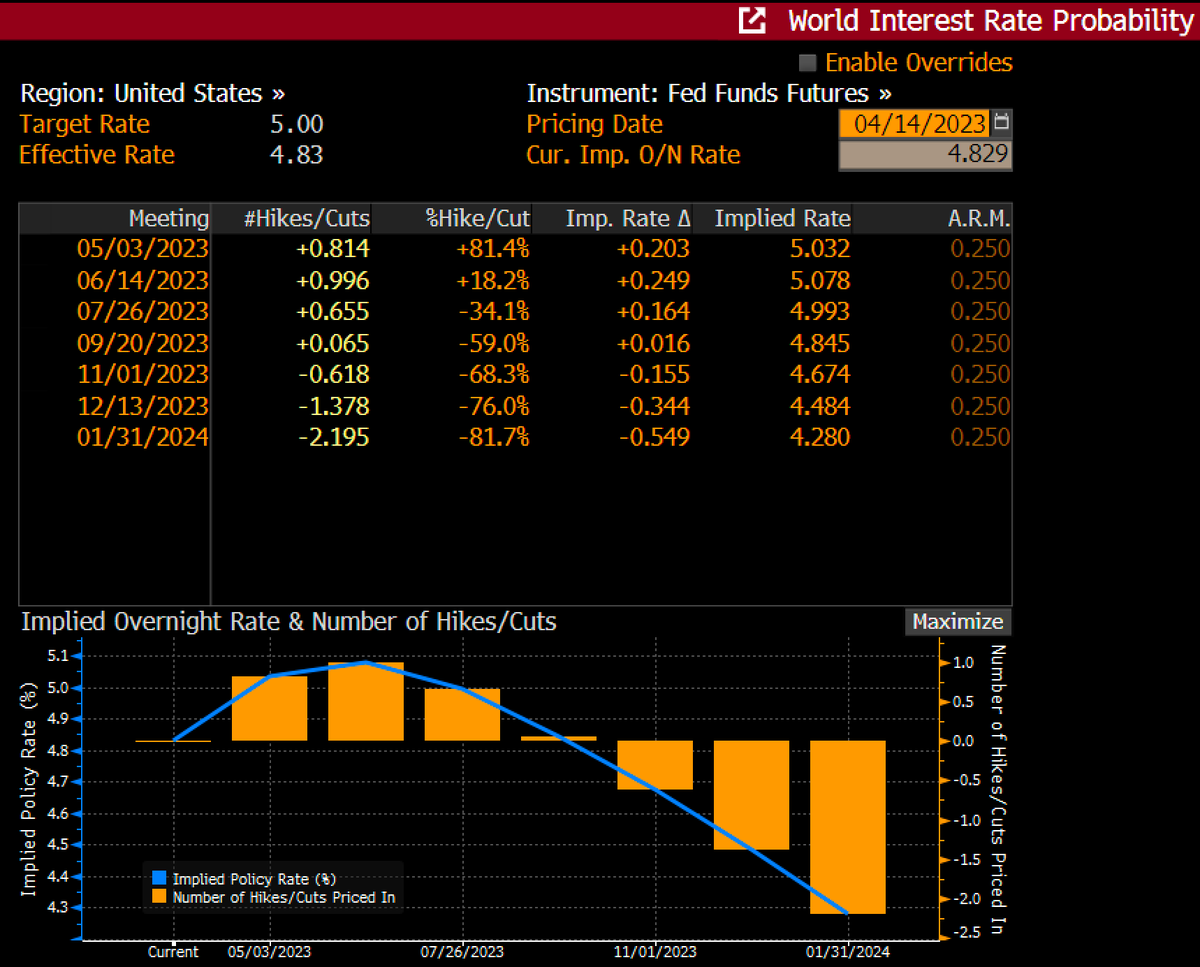1200x967 pixels.
Task: Click the Cur. Imp. O/N Rate field 4.829
Action: point(925,155)
